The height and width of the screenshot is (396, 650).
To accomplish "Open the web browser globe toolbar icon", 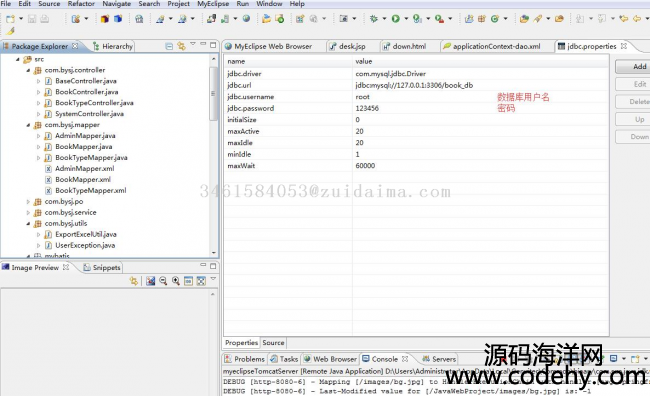I will click(x=246, y=19).
